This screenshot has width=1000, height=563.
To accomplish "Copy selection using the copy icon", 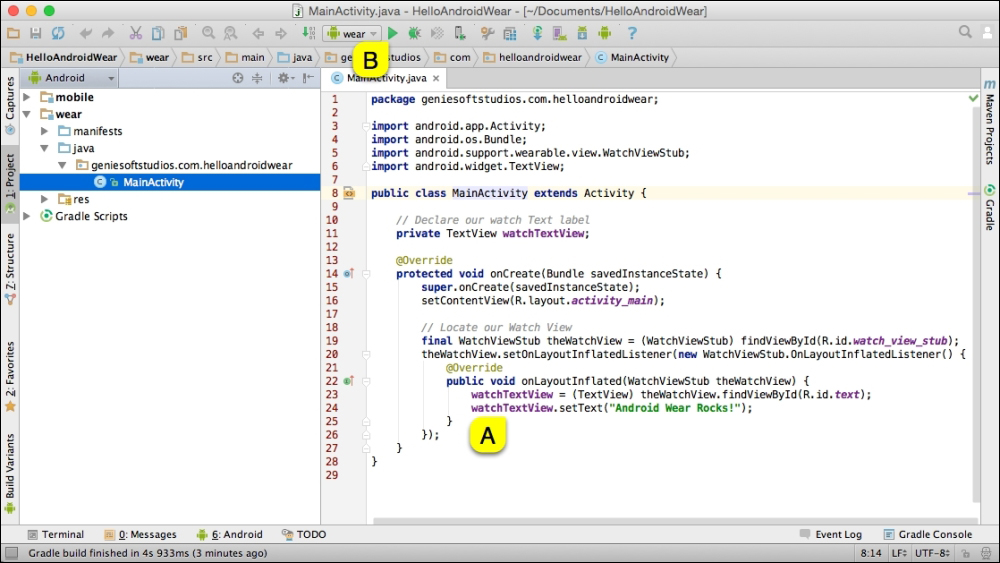I will (x=158, y=33).
